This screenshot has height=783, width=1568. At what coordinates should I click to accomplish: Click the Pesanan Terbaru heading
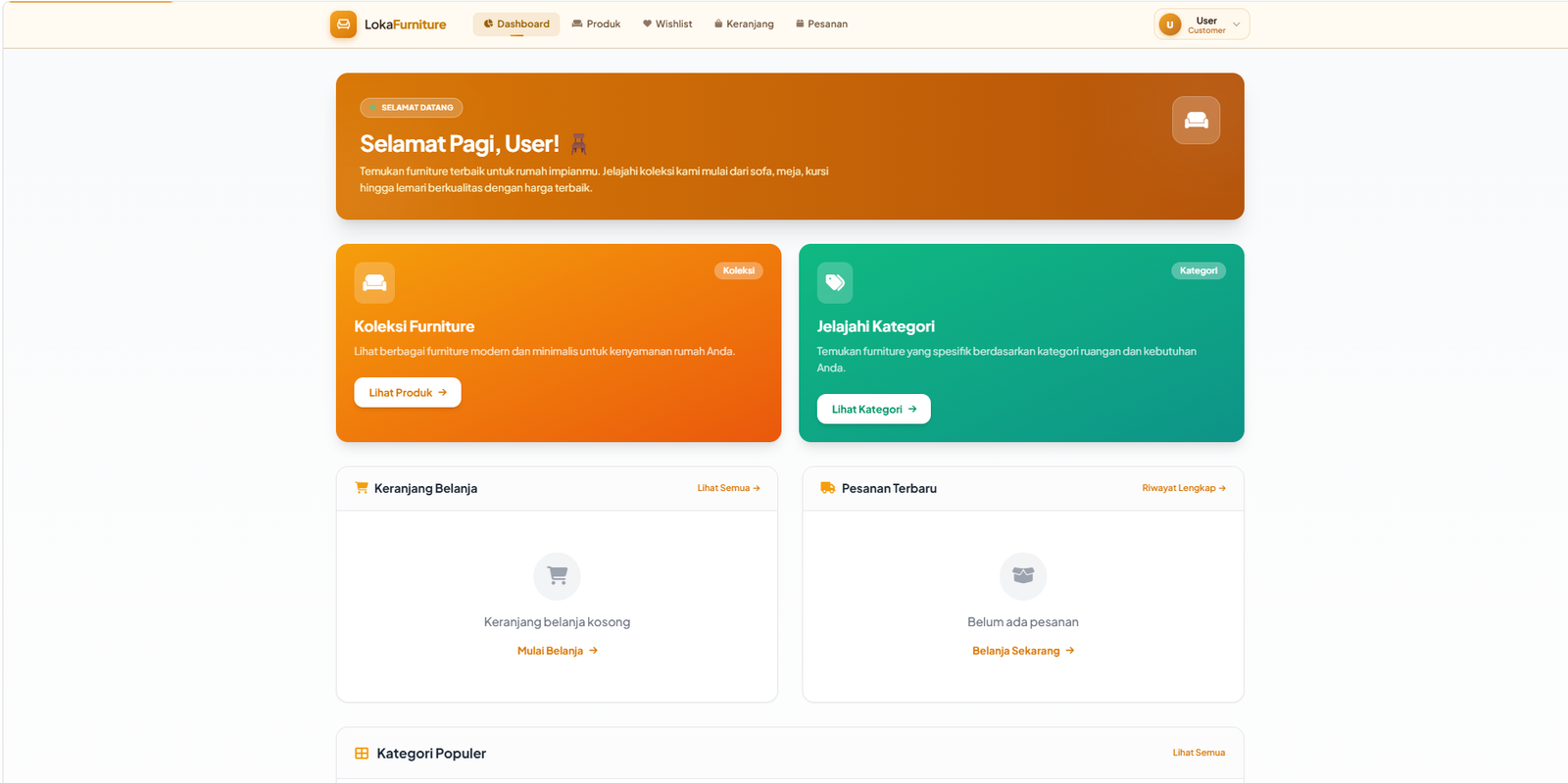click(x=889, y=488)
